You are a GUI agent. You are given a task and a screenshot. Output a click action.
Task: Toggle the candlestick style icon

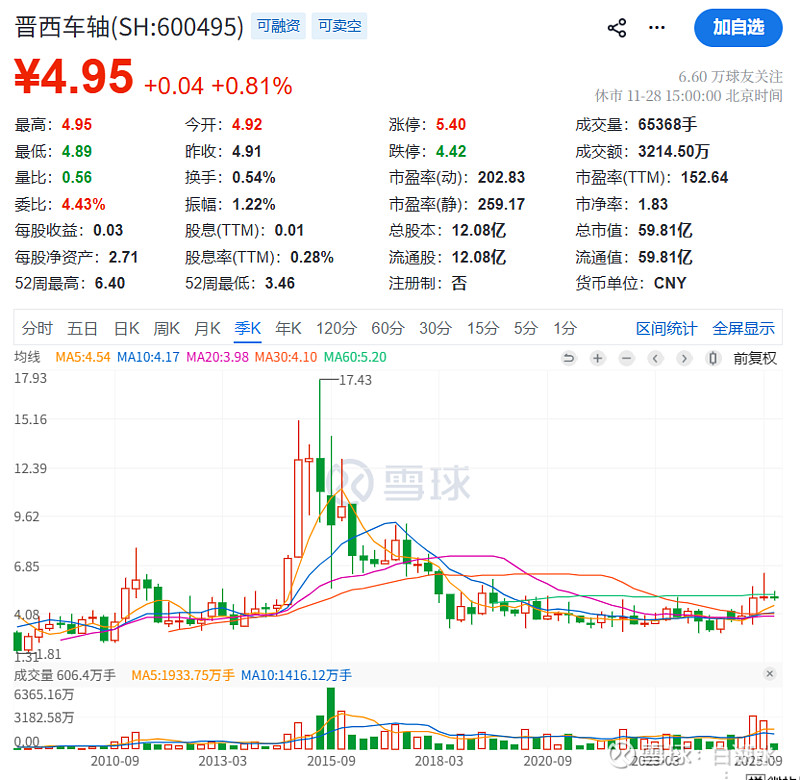pyautogui.click(x=713, y=358)
